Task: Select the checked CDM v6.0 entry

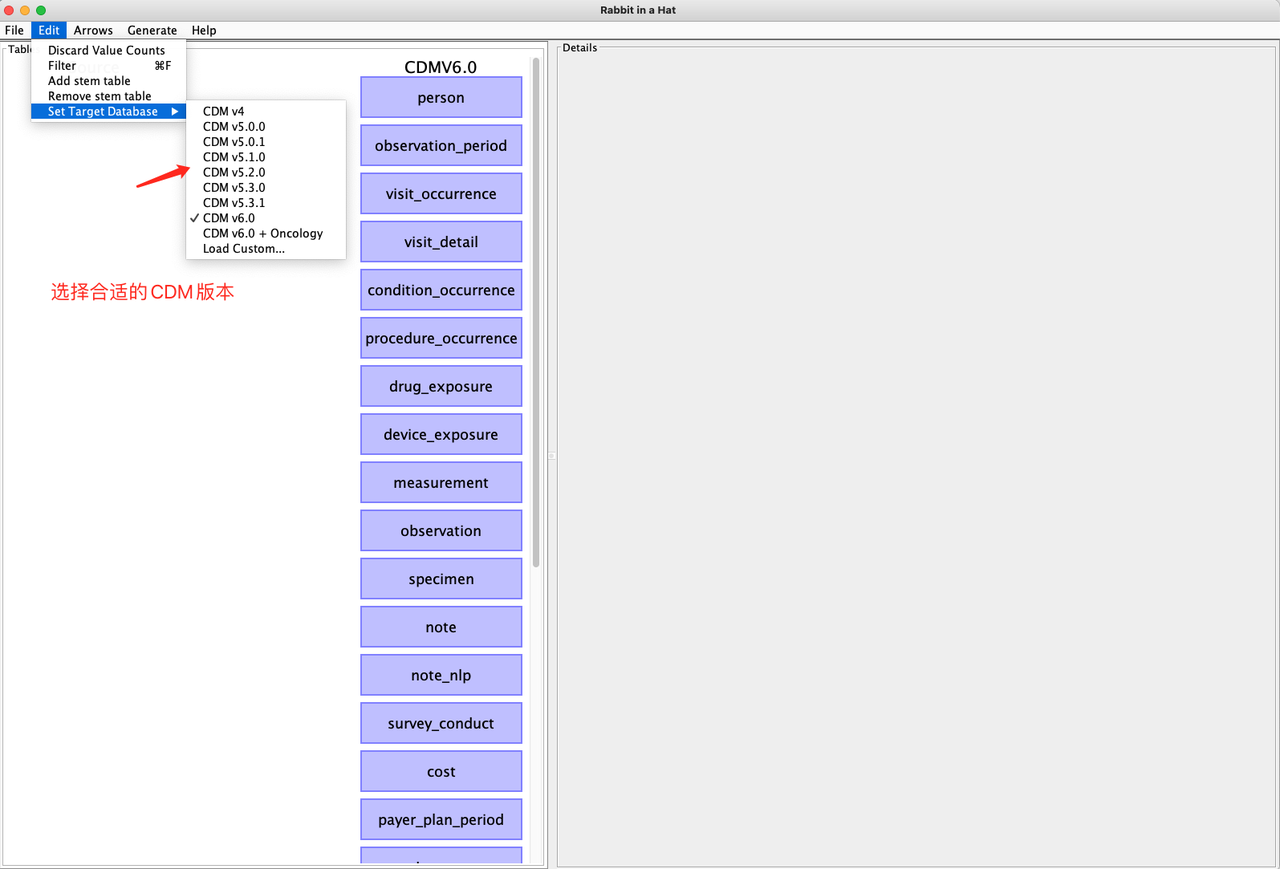Action: pyautogui.click(x=229, y=217)
